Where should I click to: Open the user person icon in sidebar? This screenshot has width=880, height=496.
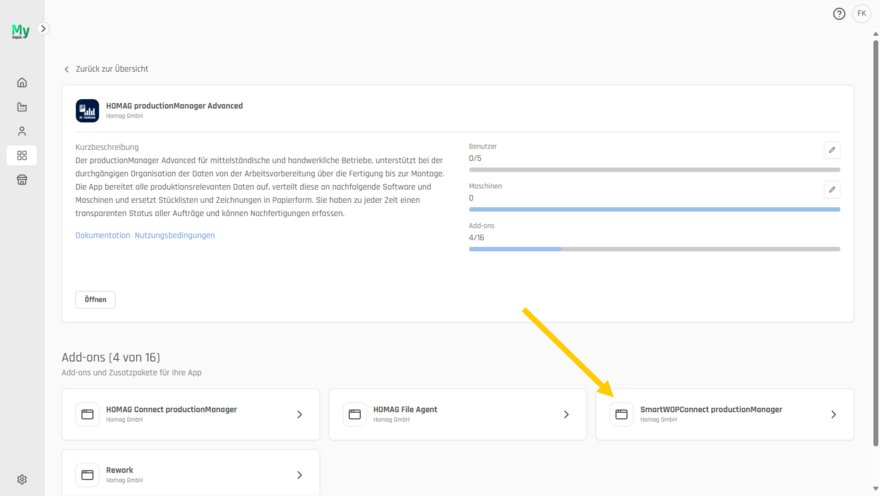click(22, 131)
